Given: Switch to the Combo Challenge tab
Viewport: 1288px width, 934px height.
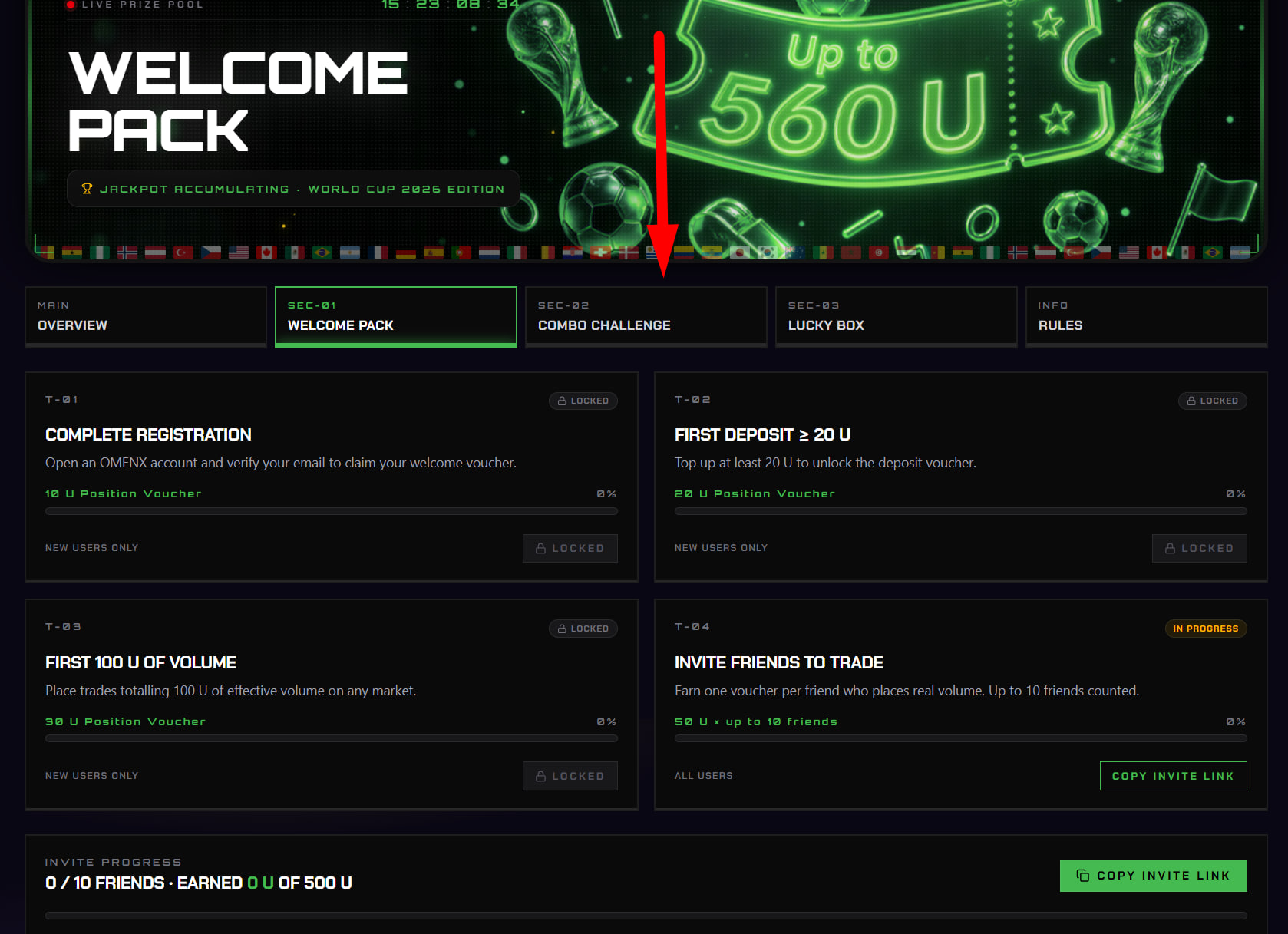Looking at the screenshot, I should [646, 317].
